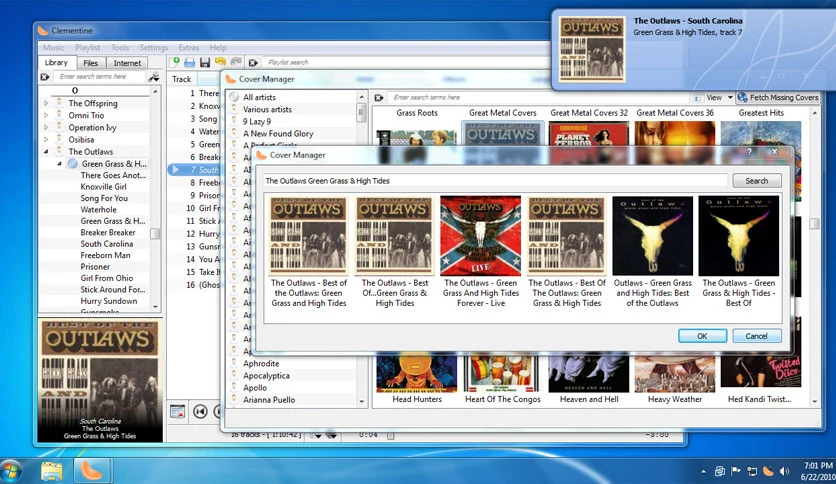Select the 'Best Of...Green Grass & High Tides' cover

click(x=395, y=236)
